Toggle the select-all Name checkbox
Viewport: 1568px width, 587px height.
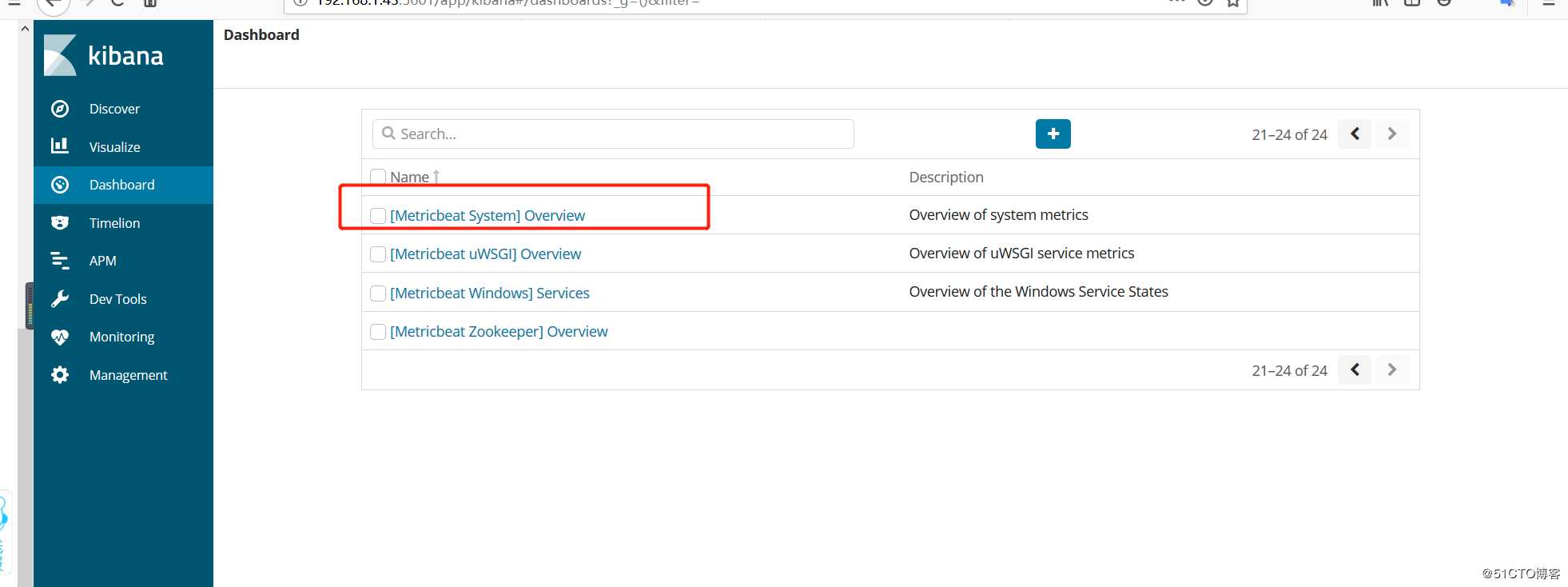click(378, 177)
